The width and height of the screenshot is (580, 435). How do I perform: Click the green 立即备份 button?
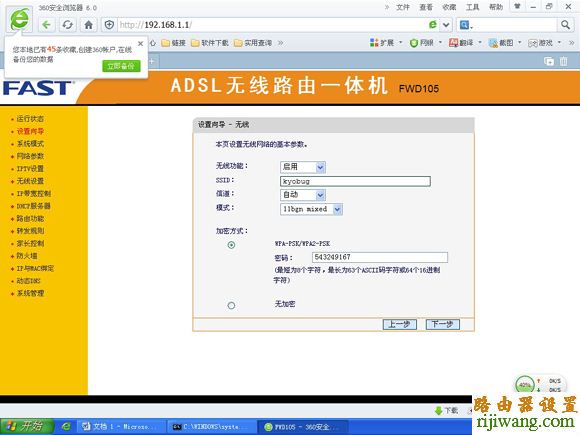[121, 66]
